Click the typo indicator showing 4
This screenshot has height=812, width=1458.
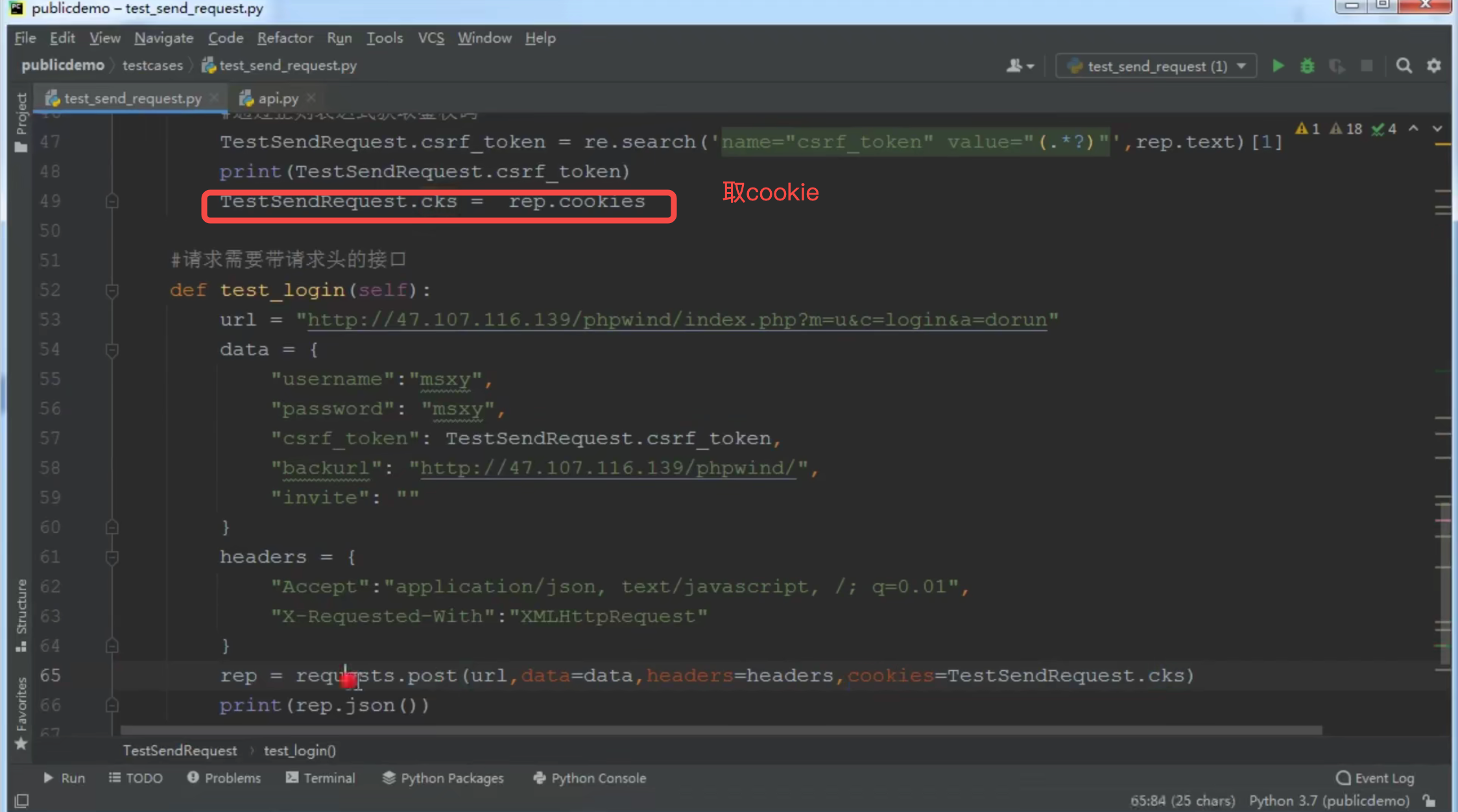[x=1384, y=129]
